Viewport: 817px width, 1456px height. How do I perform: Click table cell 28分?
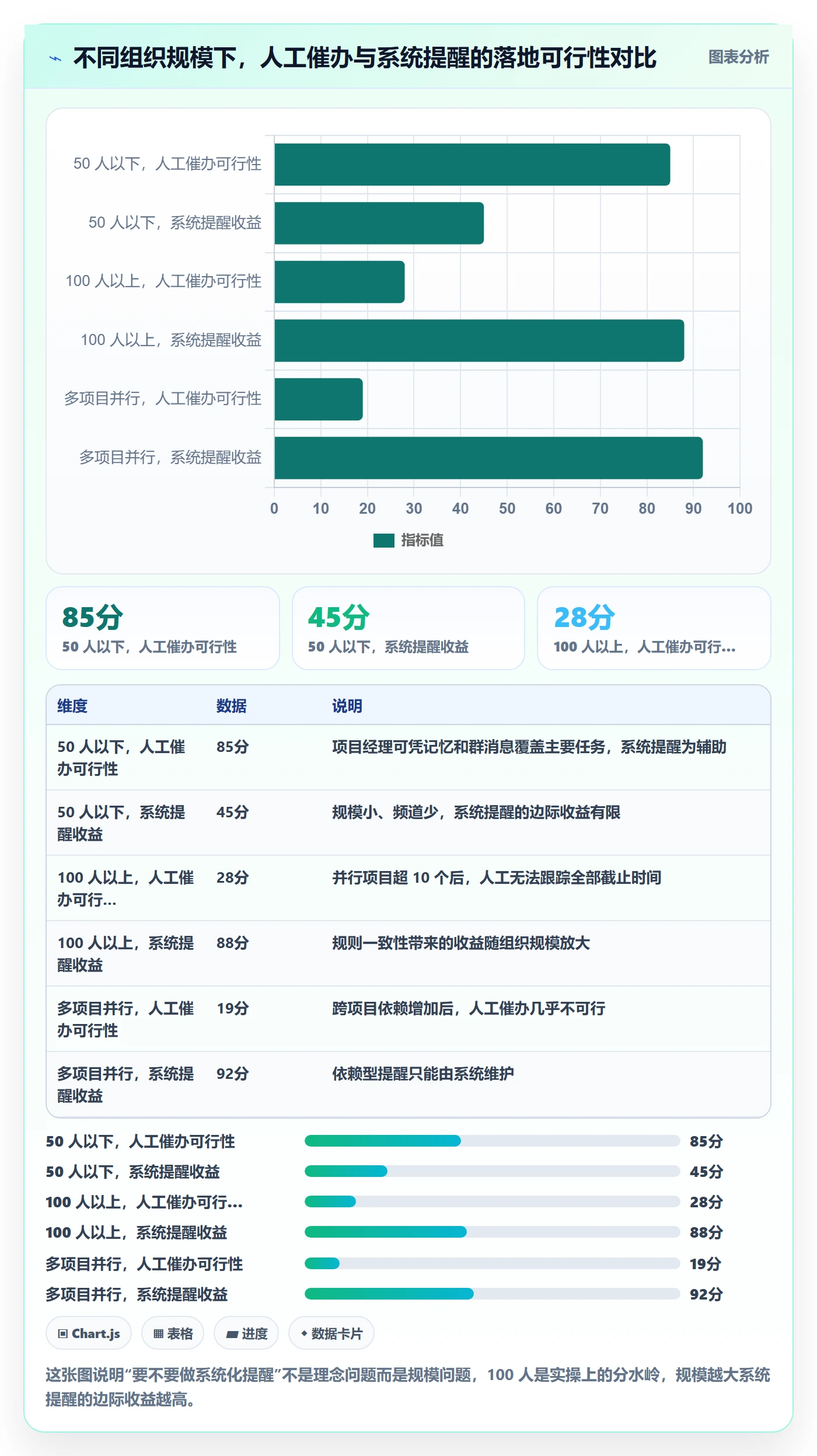(233, 877)
